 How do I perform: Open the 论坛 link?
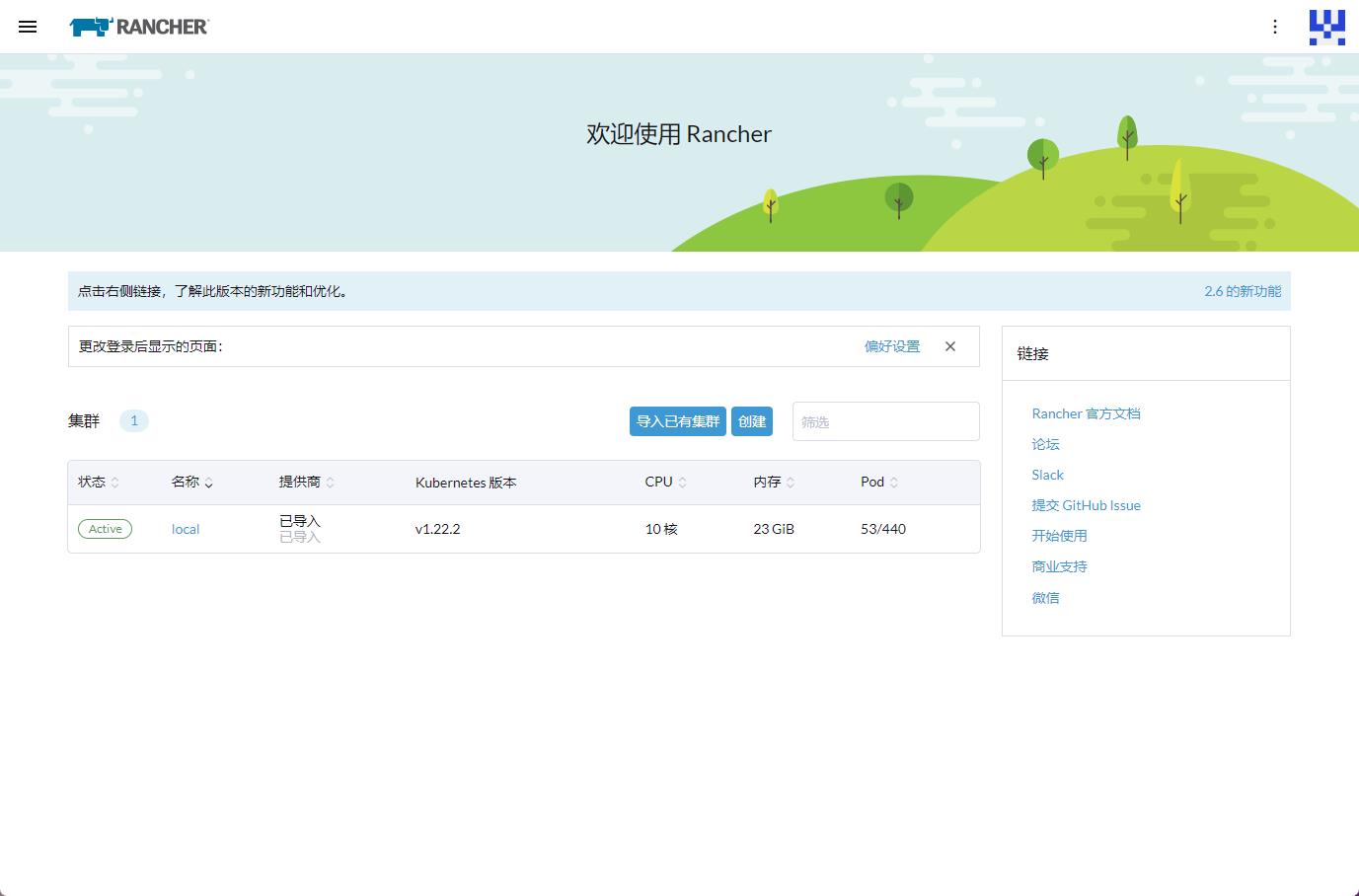pyautogui.click(x=1045, y=444)
